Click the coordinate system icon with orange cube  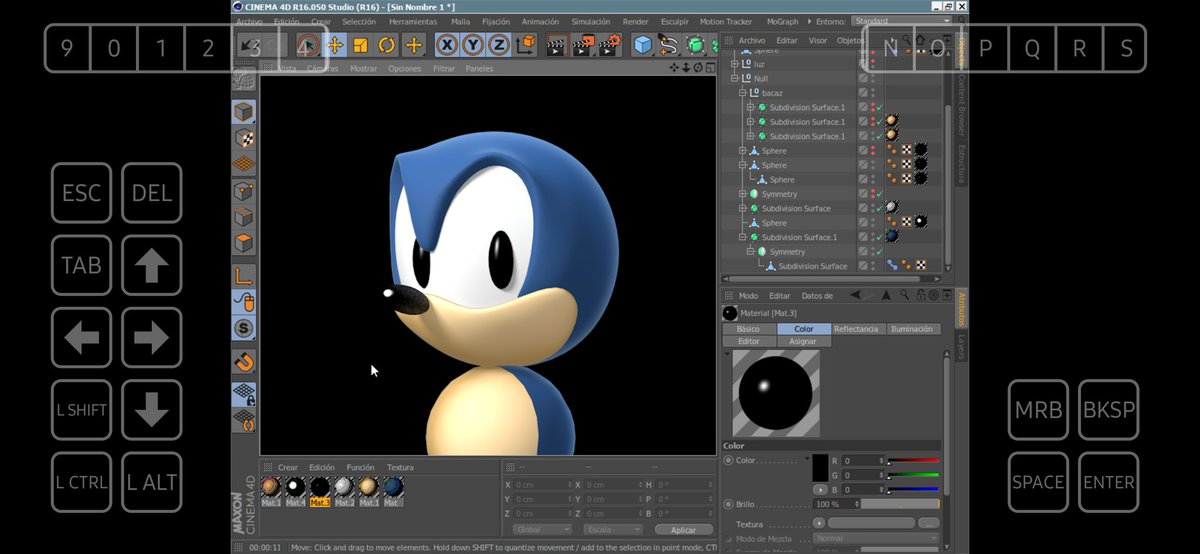tap(525, 44)
